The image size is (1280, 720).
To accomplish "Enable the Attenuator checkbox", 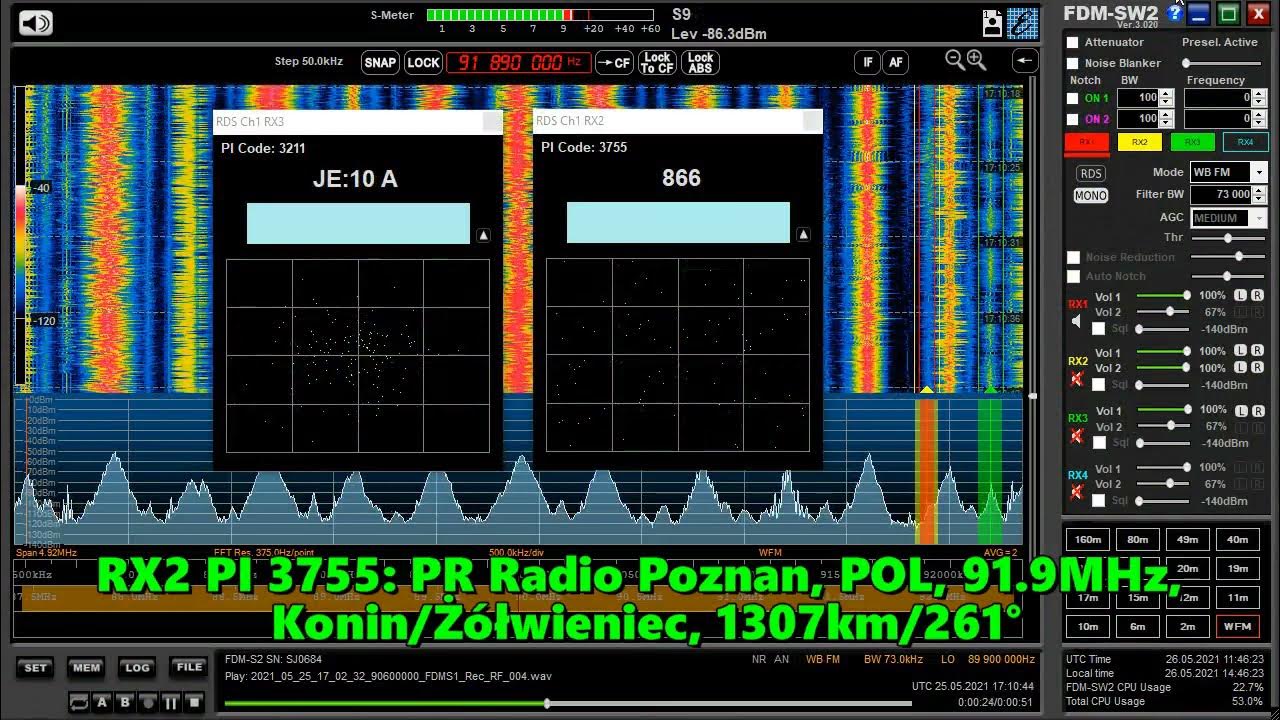I will (x=1073, y=43).
